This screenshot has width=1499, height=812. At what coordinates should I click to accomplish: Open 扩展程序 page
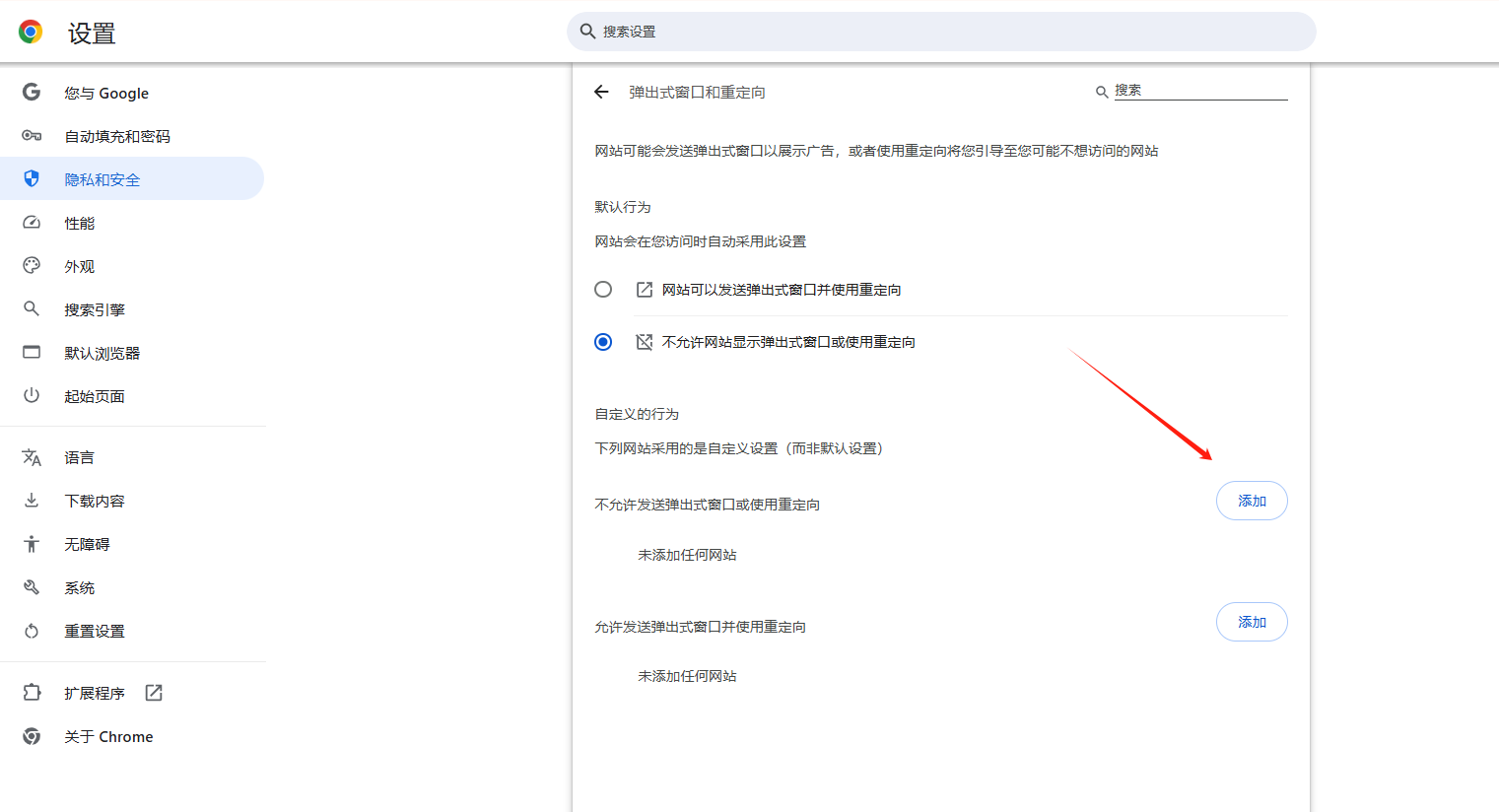[132, 693]
